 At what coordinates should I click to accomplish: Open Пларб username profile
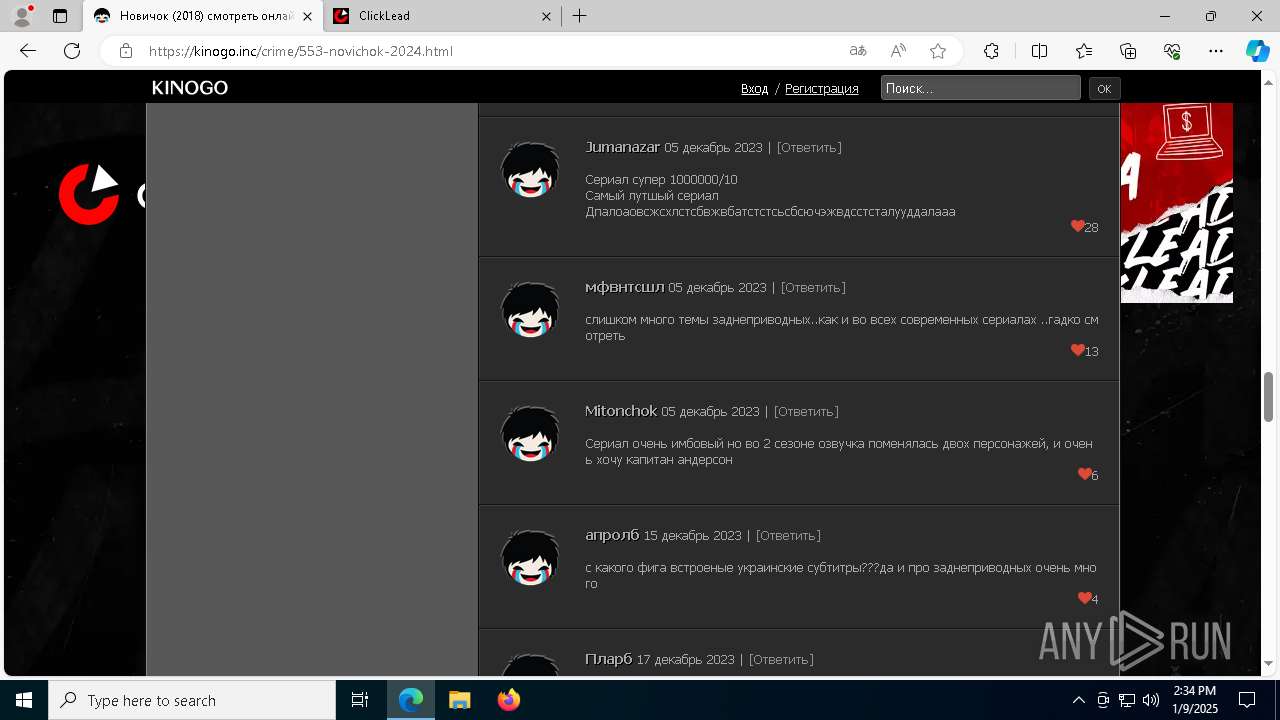(x=608, y=659)
